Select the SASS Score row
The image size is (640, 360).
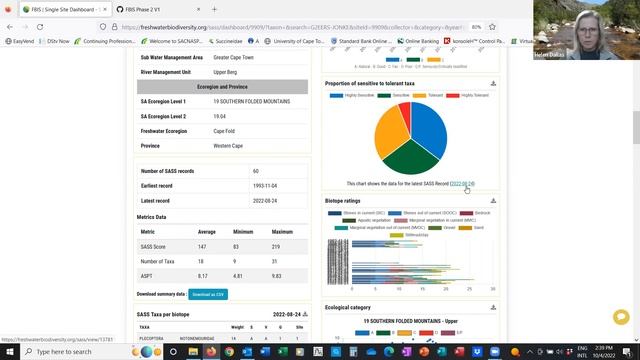point(222,247)
